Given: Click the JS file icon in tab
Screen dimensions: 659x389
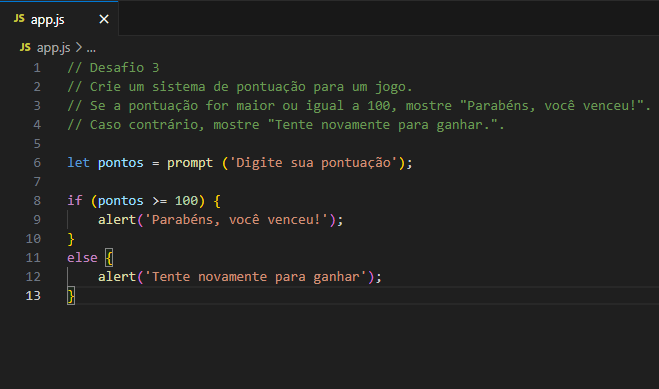Looking at the screenshot, I should pyautogui.click(x=19, y=18).
